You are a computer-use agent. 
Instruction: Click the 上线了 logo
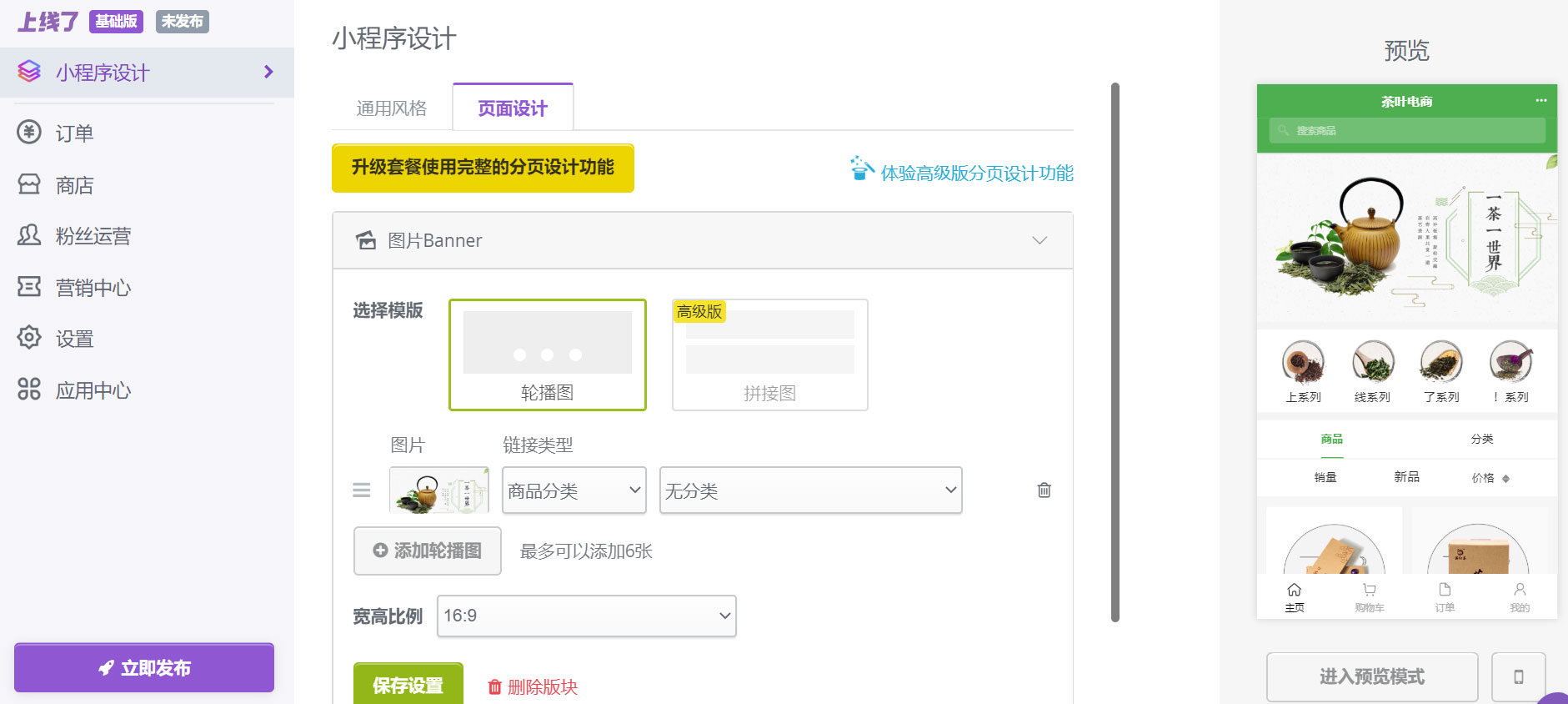pos(48,22)
